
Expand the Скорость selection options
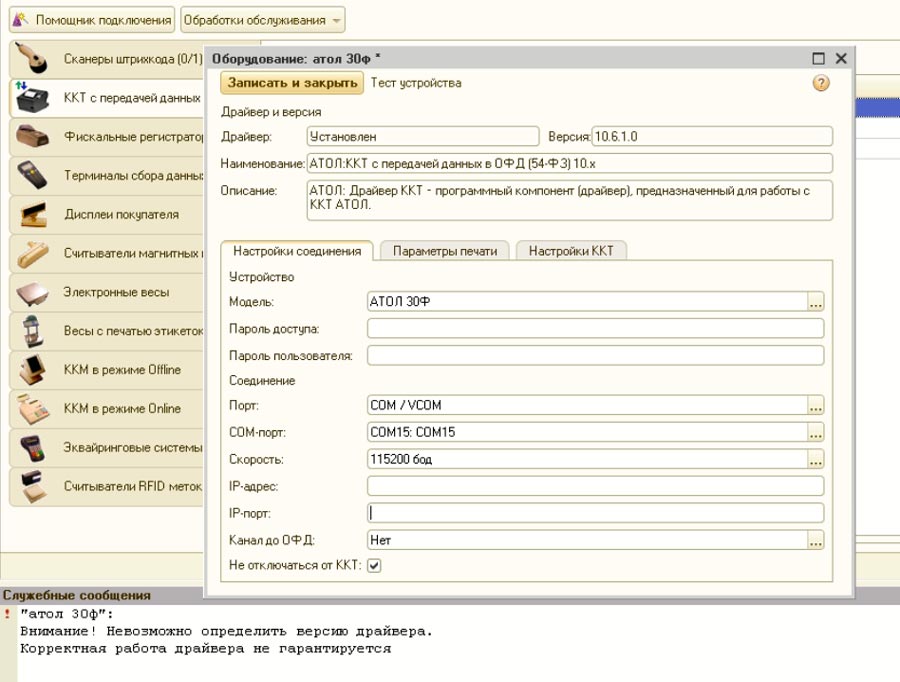[816, 459]
